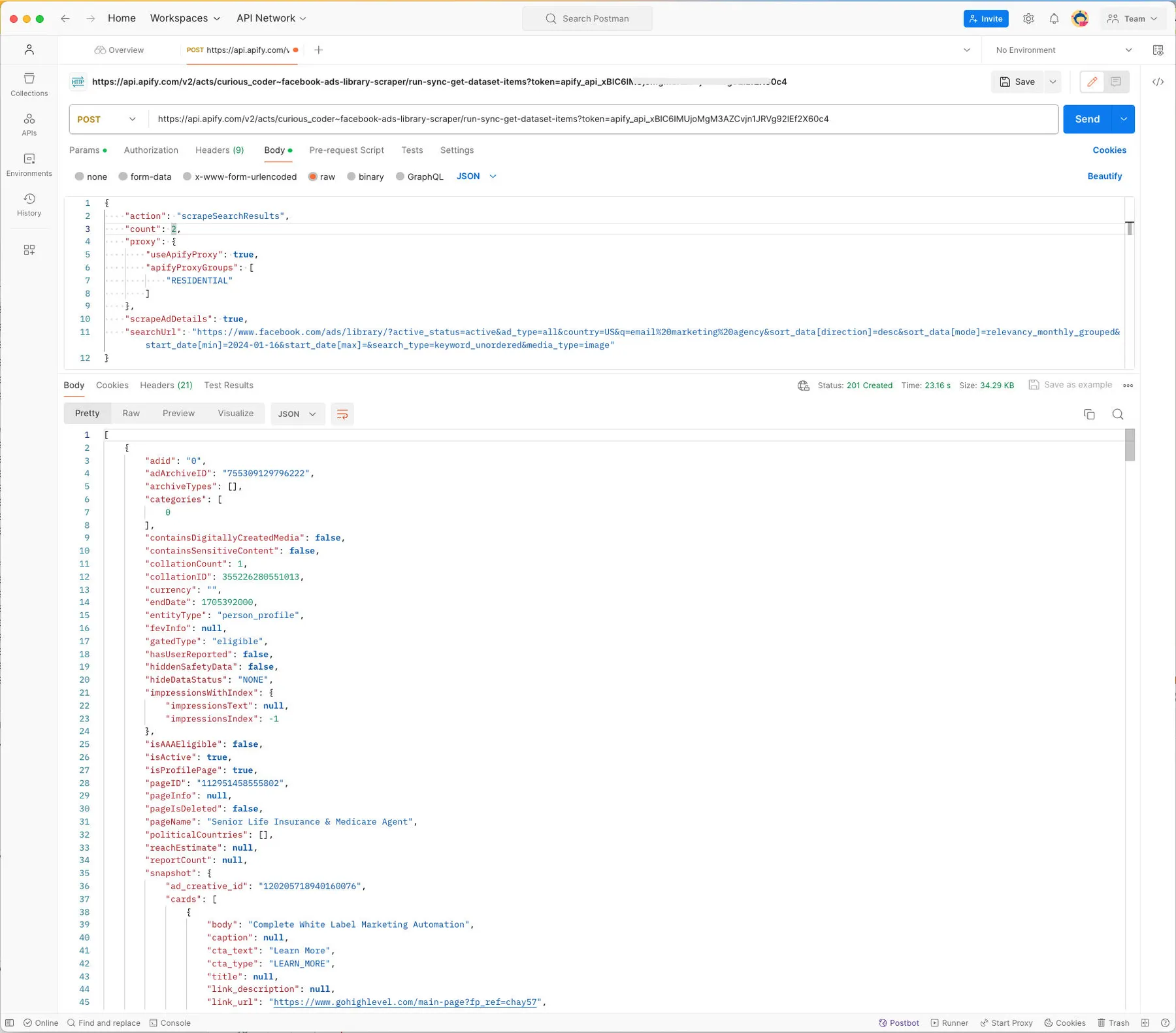Image resolution: width=1176 pixels, height=1033 pixels.
Task: Focus the Search Postman field
Action: pyautogui.click(x=587, y=18)
